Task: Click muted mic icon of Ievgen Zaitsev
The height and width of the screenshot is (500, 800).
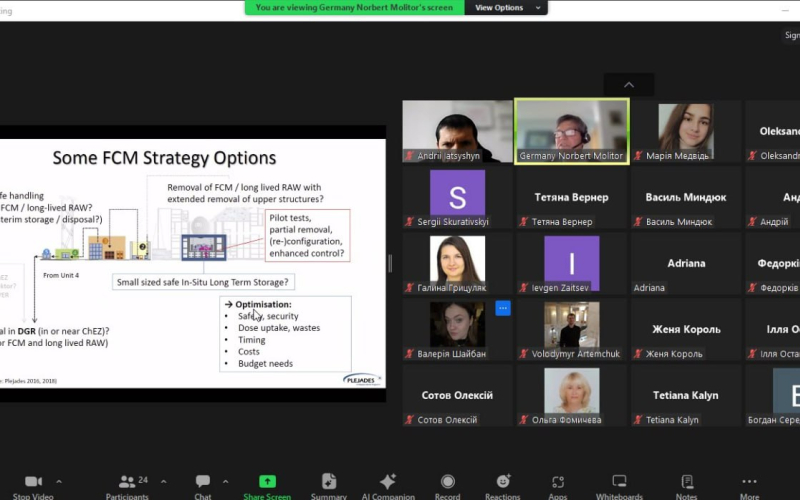Action: pyautogui.click(x=523, y=288)
